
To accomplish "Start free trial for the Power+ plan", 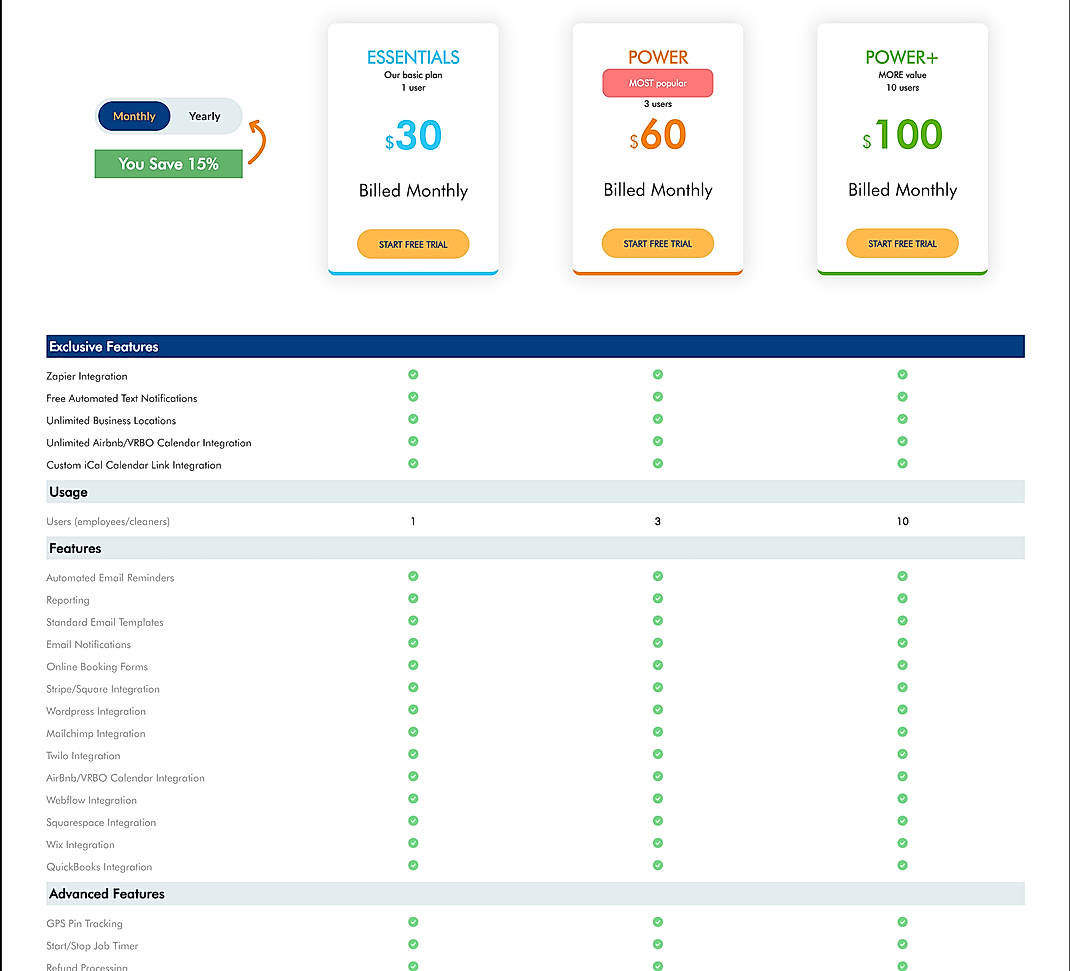I will [902, 243].
